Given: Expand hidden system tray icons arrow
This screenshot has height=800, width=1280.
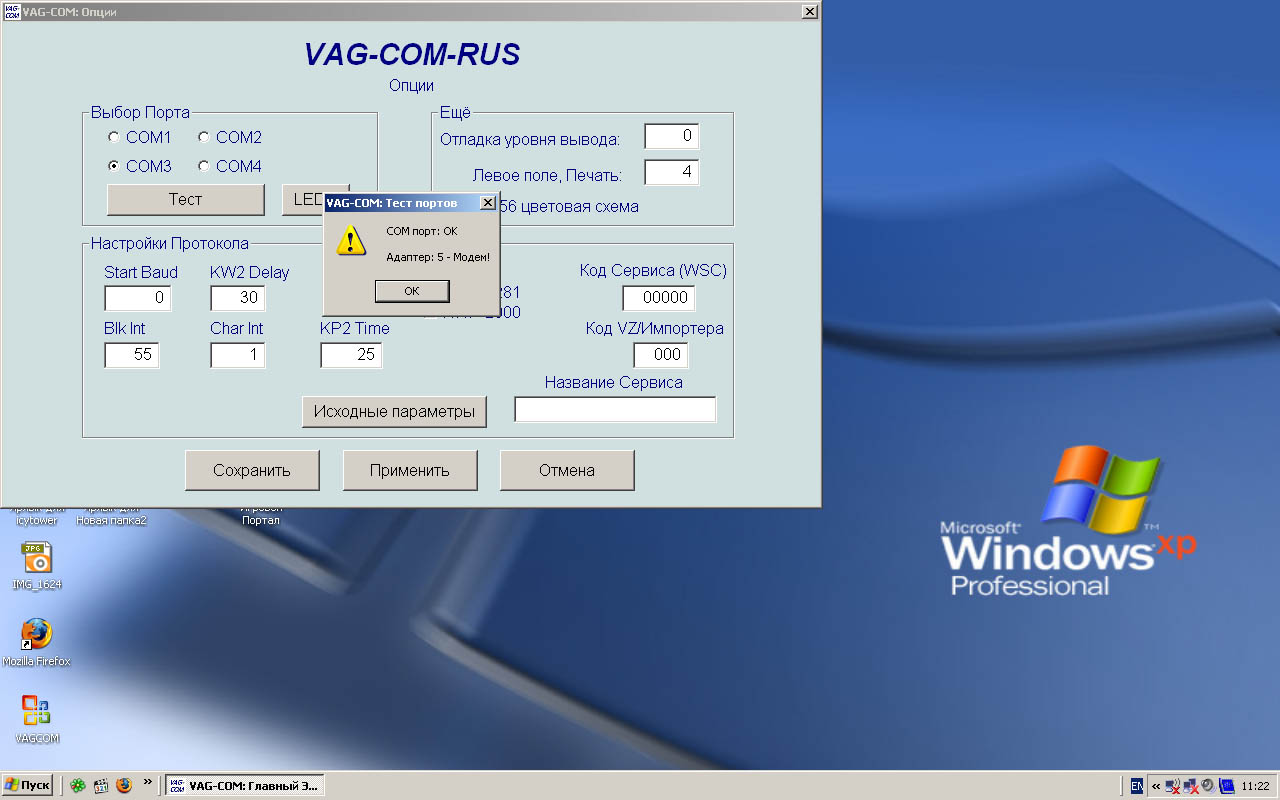Looking at the screenshot, I should [x=1156, y=786].
